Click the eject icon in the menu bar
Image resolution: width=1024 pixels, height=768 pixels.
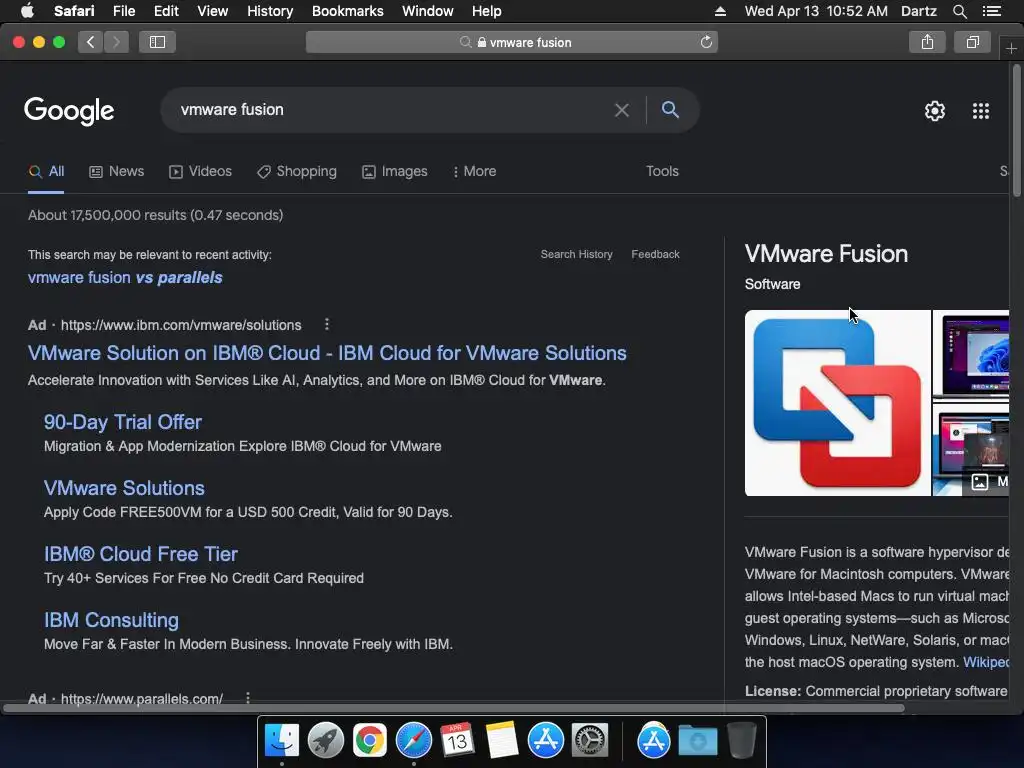coord(720,11)
